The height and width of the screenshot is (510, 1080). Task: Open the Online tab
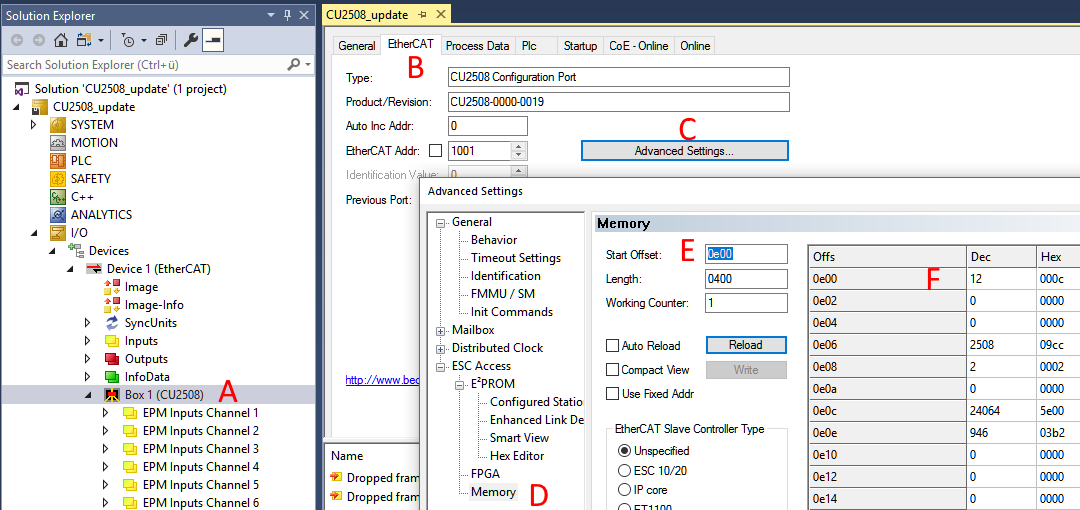[695, 45]
